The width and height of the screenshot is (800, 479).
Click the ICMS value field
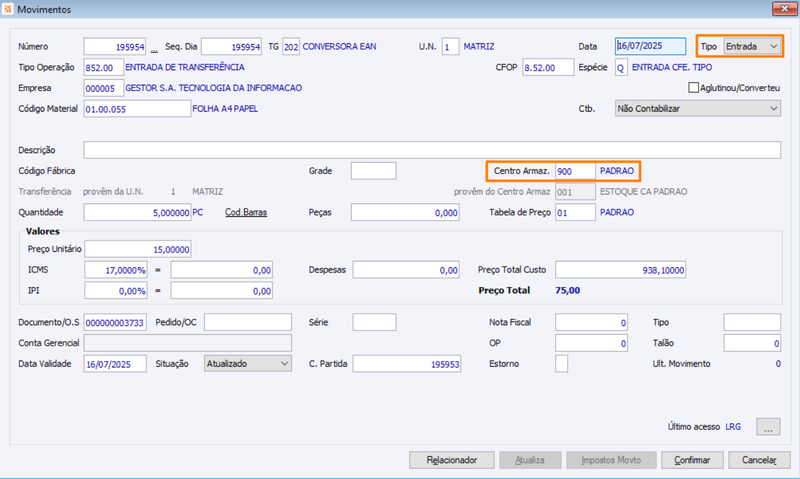click(x=221, y=270)
